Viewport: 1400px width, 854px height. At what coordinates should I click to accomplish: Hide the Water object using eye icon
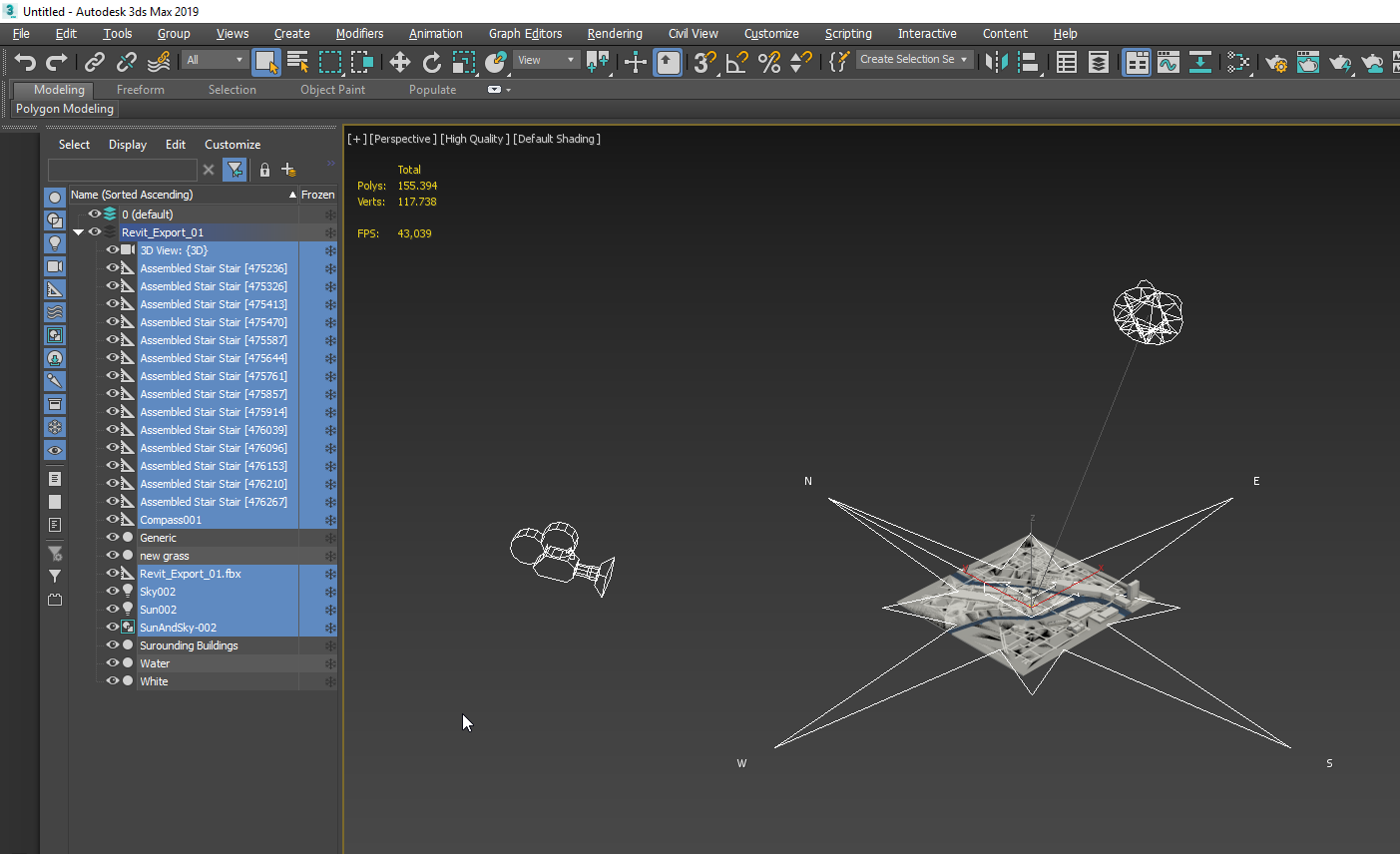point(113,663)
